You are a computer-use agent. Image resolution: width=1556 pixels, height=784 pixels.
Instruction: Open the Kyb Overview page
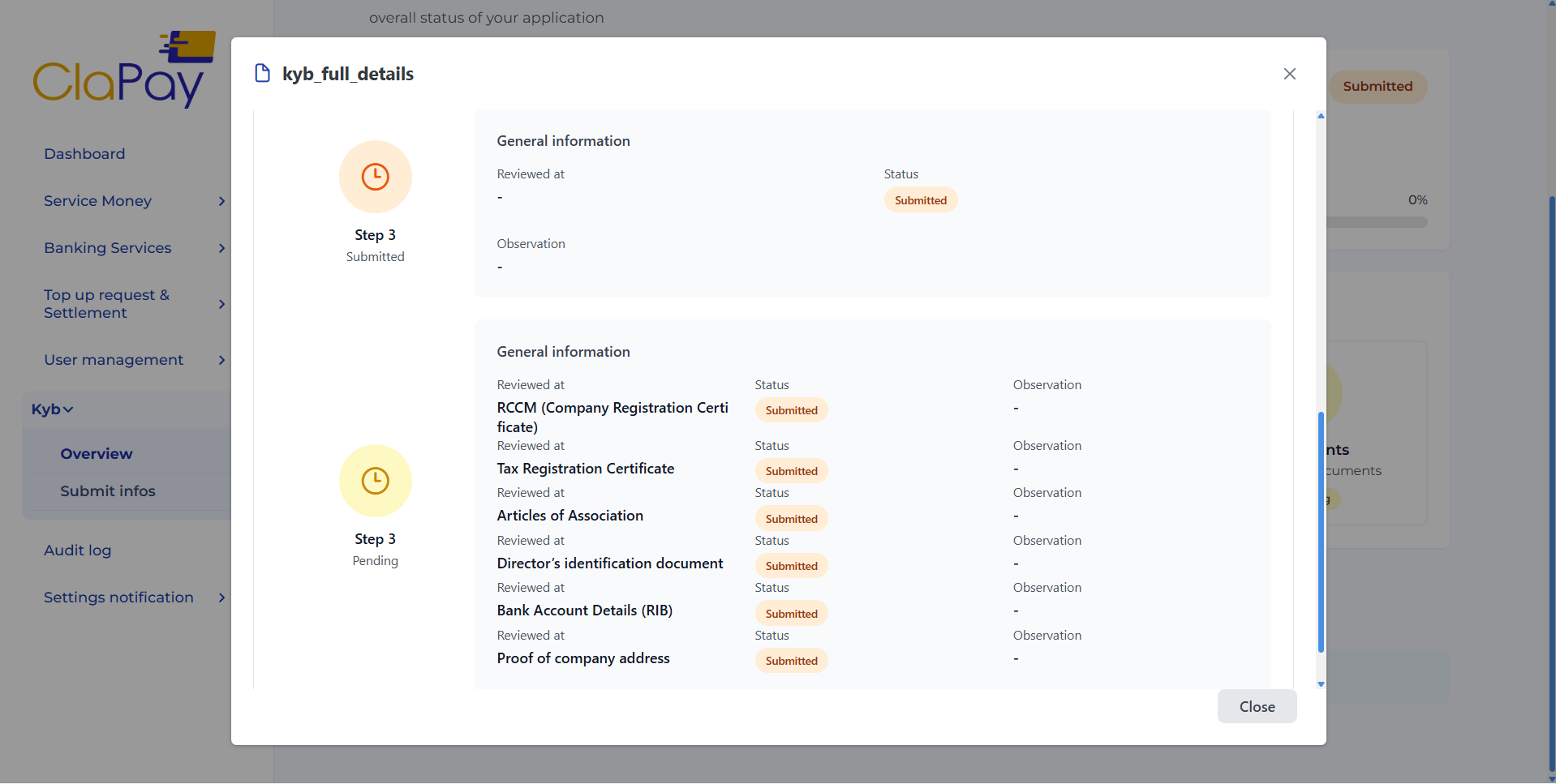click(x=96, y=454)
